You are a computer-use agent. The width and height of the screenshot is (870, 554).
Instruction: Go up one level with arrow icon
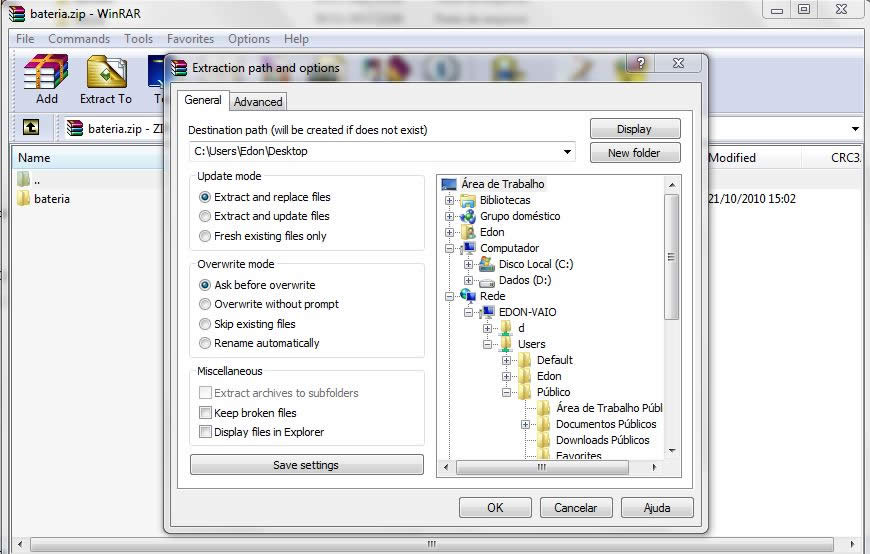(31, 128)
